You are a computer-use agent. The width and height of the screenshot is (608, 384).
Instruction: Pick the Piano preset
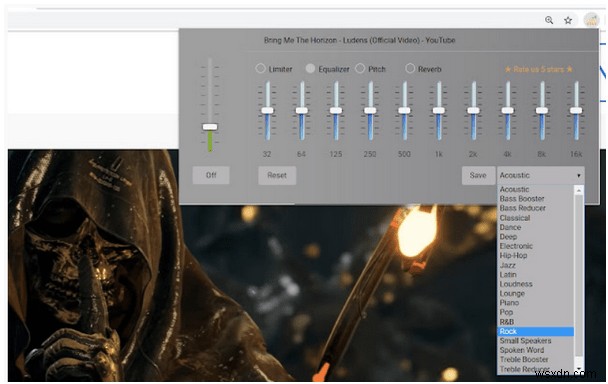point(535,303)
